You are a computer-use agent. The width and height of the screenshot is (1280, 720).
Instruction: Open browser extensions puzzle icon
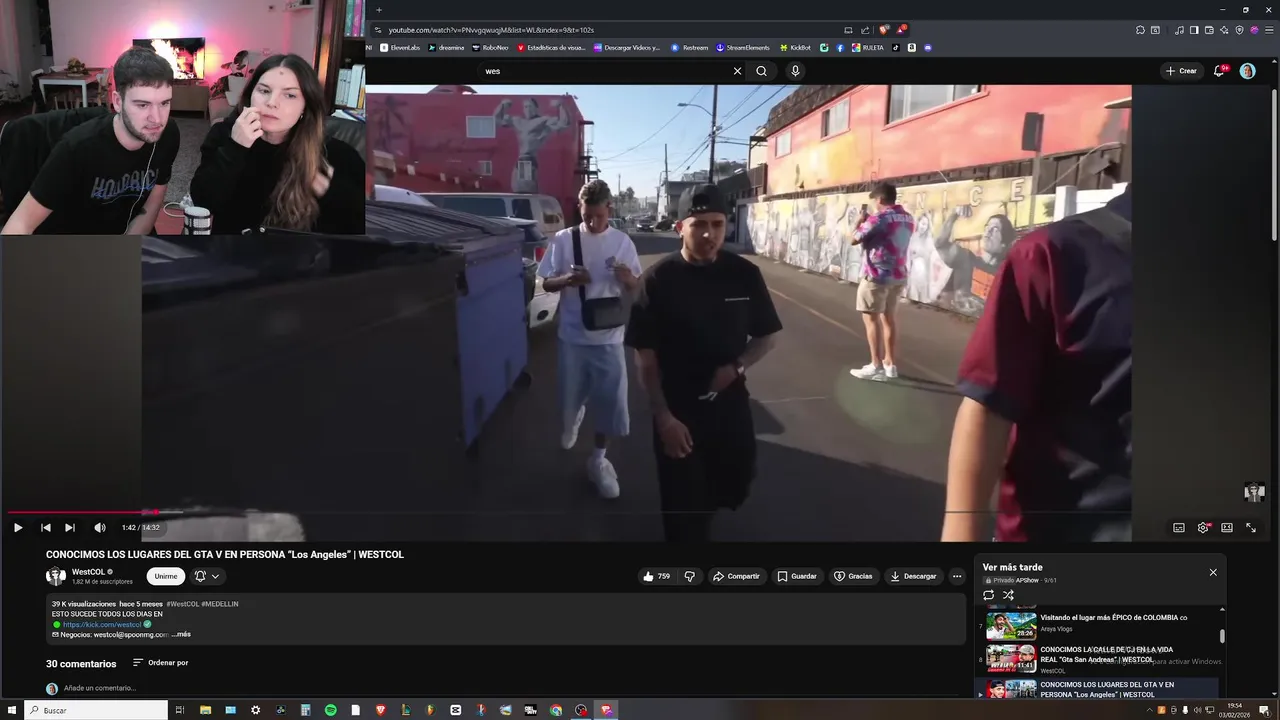pyautogui.click(x=1140, y=30)
